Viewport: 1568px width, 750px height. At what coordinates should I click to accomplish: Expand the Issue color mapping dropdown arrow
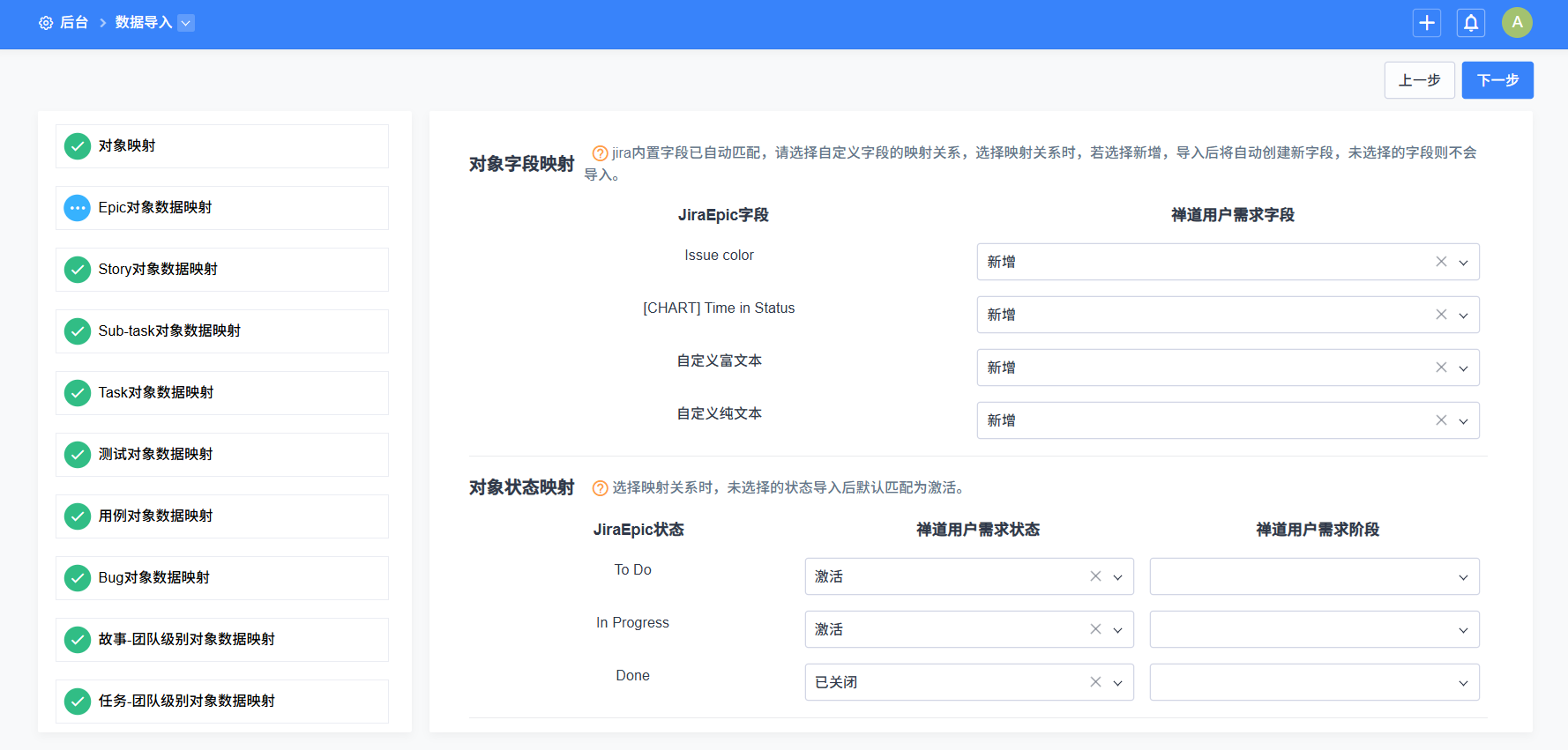coord(1463,263)
